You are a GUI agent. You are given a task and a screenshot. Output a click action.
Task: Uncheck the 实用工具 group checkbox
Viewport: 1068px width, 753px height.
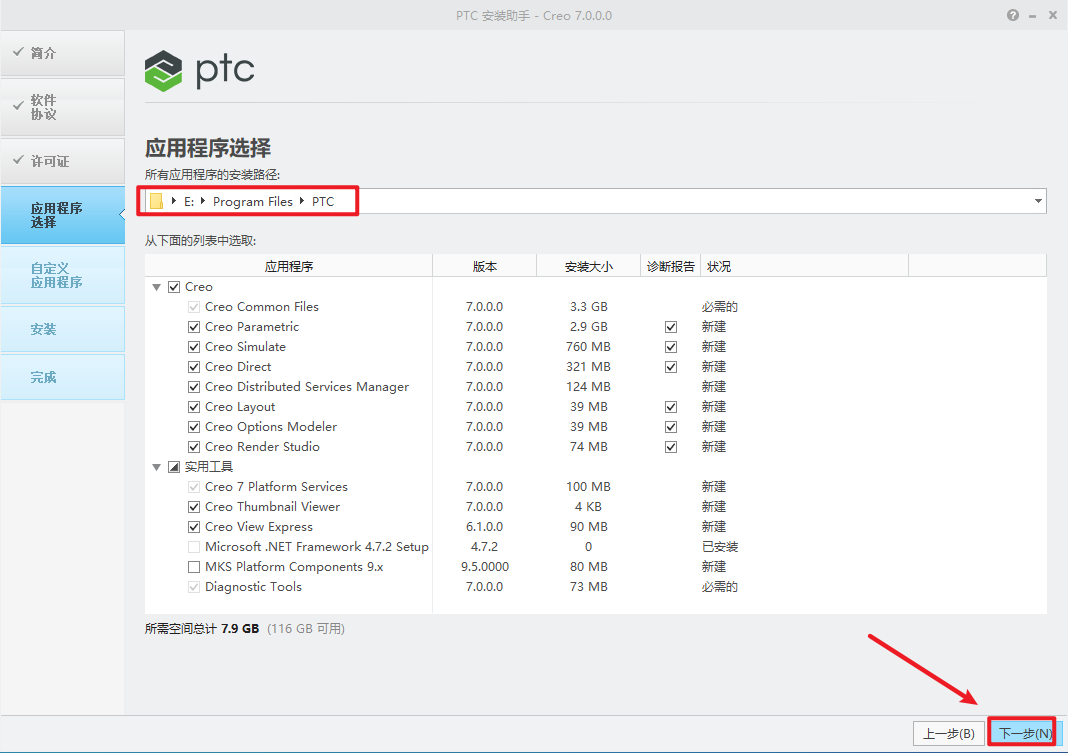coord(174,466)
